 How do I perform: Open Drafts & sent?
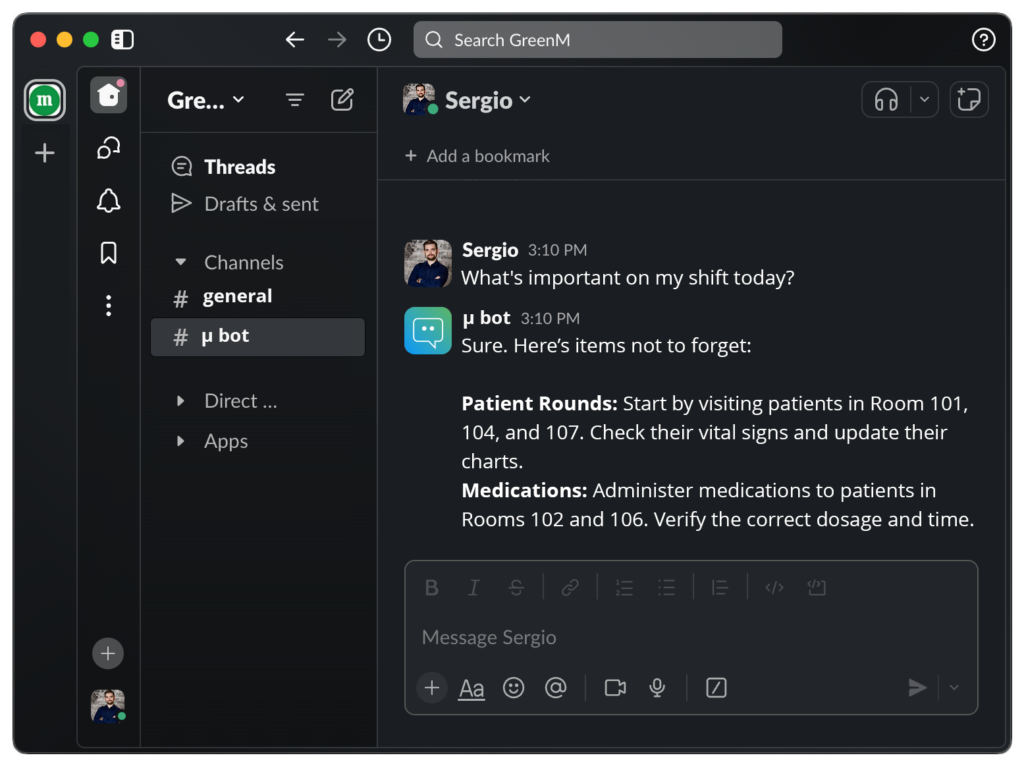[x=260, y=204]
